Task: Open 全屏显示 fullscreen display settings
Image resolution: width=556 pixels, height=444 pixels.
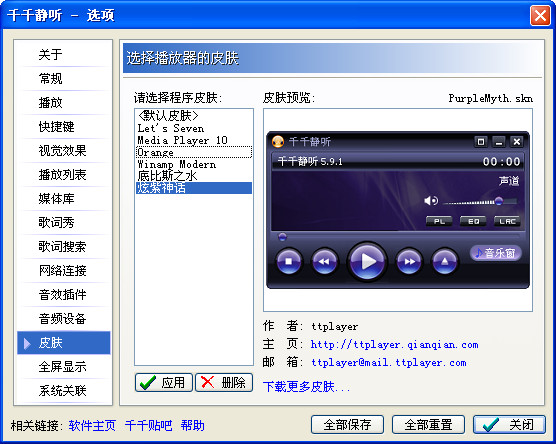Action: 64,366
